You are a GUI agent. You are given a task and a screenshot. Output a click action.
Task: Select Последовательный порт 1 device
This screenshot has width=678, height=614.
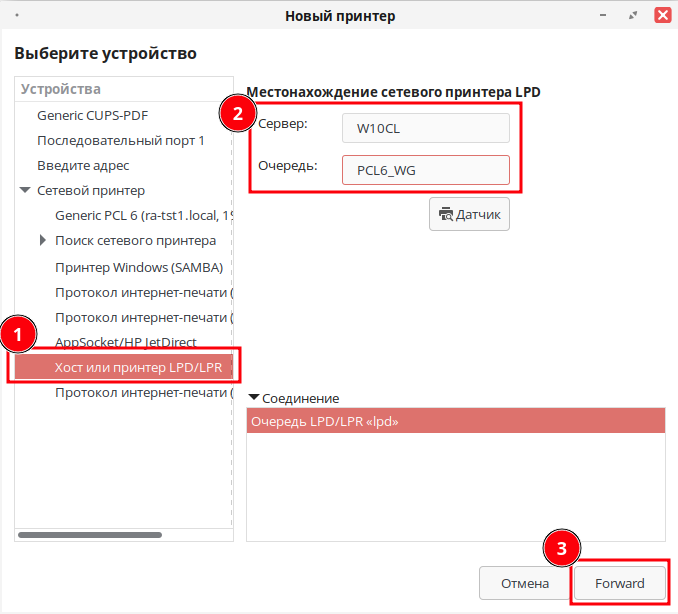(120, 140)
